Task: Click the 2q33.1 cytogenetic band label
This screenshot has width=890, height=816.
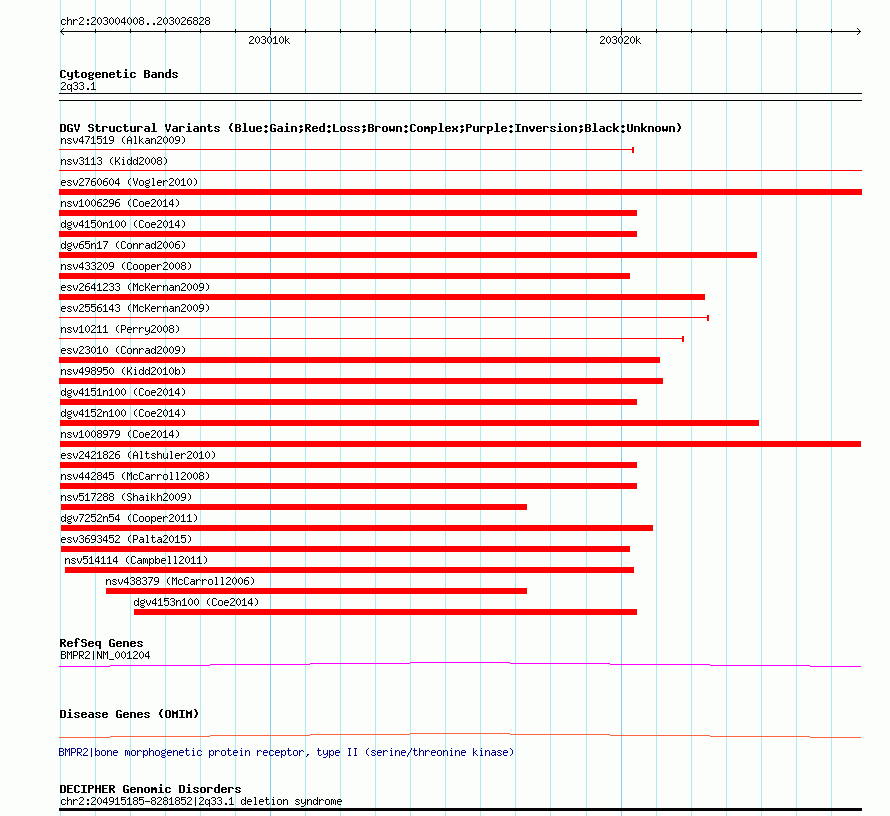Action: (78, 86)
